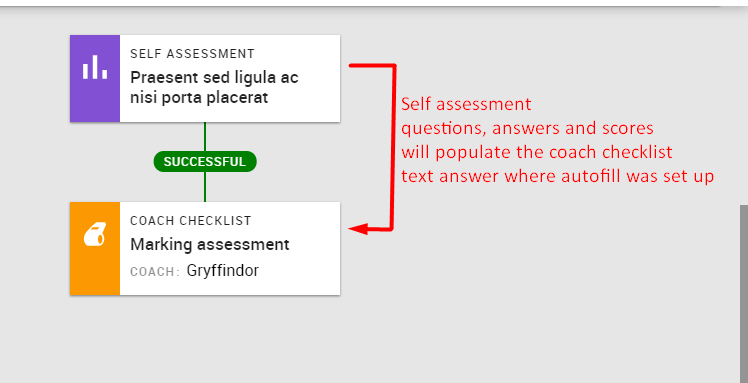
Task: Click the red arrowhead pointing to coach checklist
Action: (x=359, y=229)
